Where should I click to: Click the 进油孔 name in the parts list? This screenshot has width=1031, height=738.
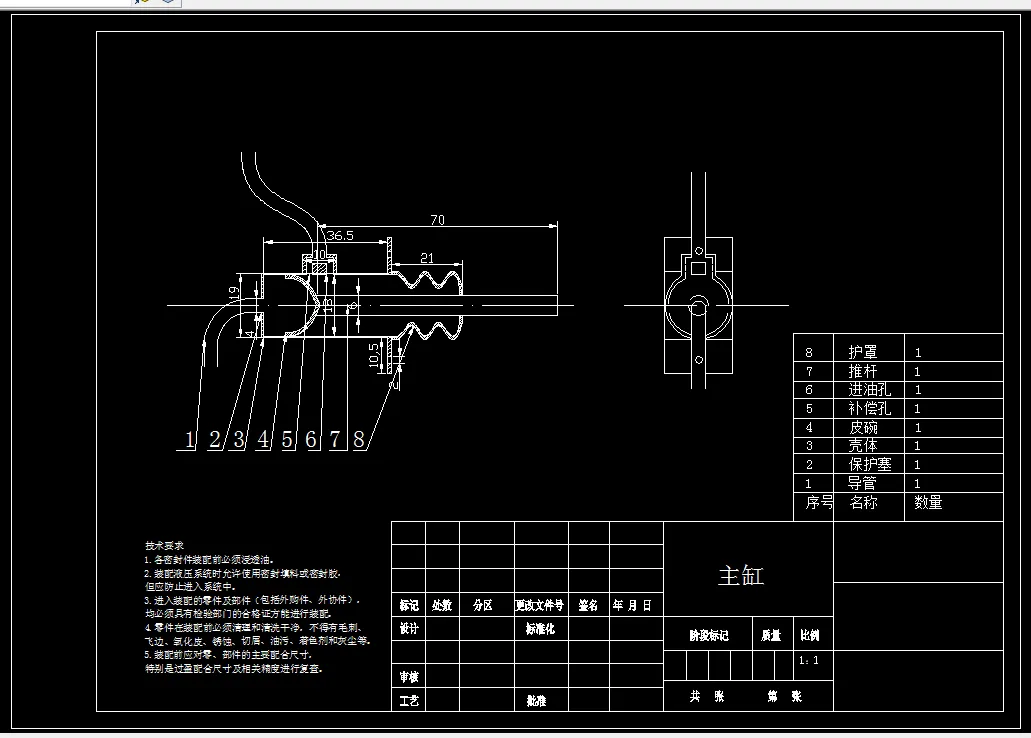(x=870, y=389)
